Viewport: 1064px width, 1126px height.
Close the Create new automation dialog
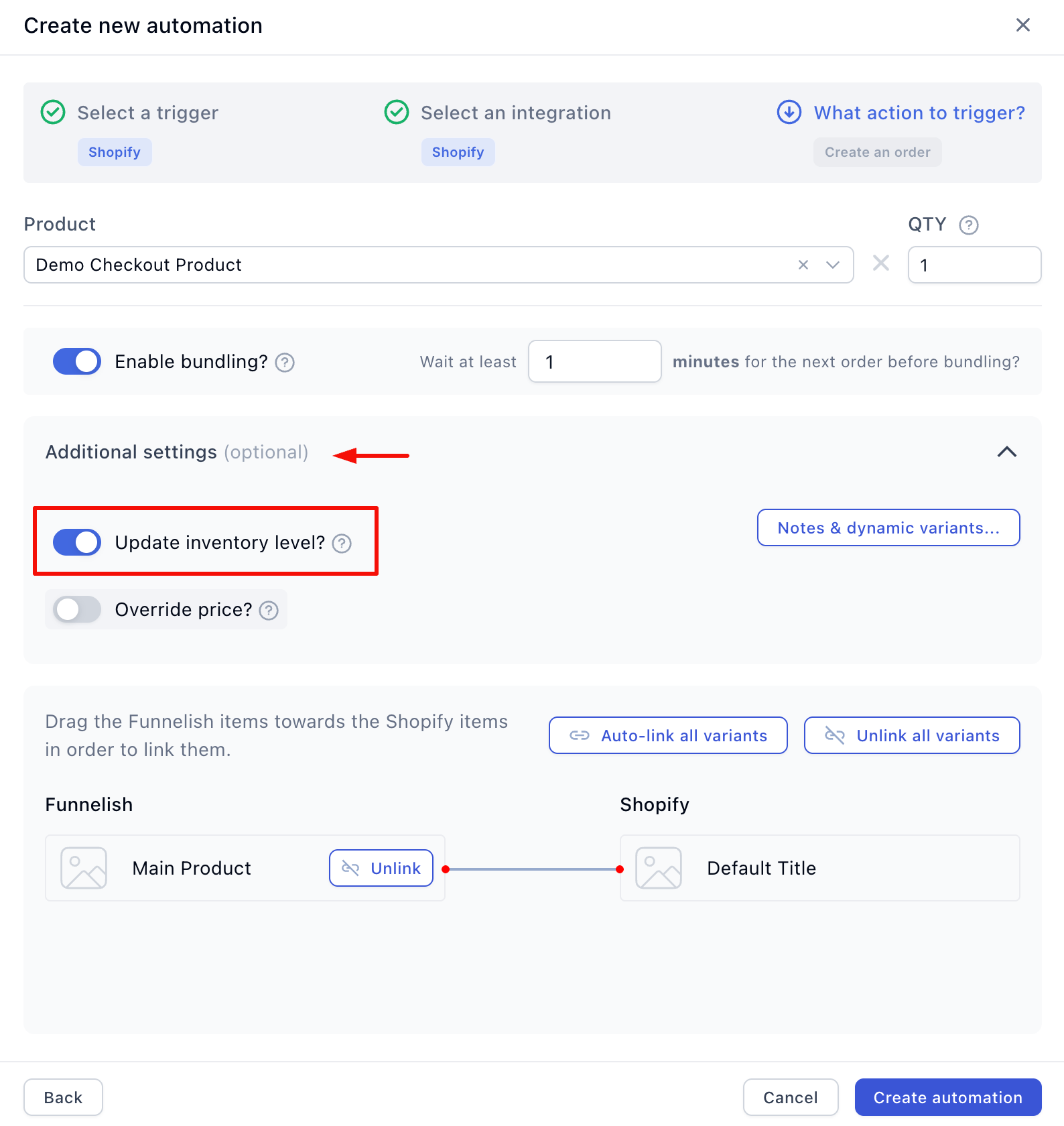1022,25
